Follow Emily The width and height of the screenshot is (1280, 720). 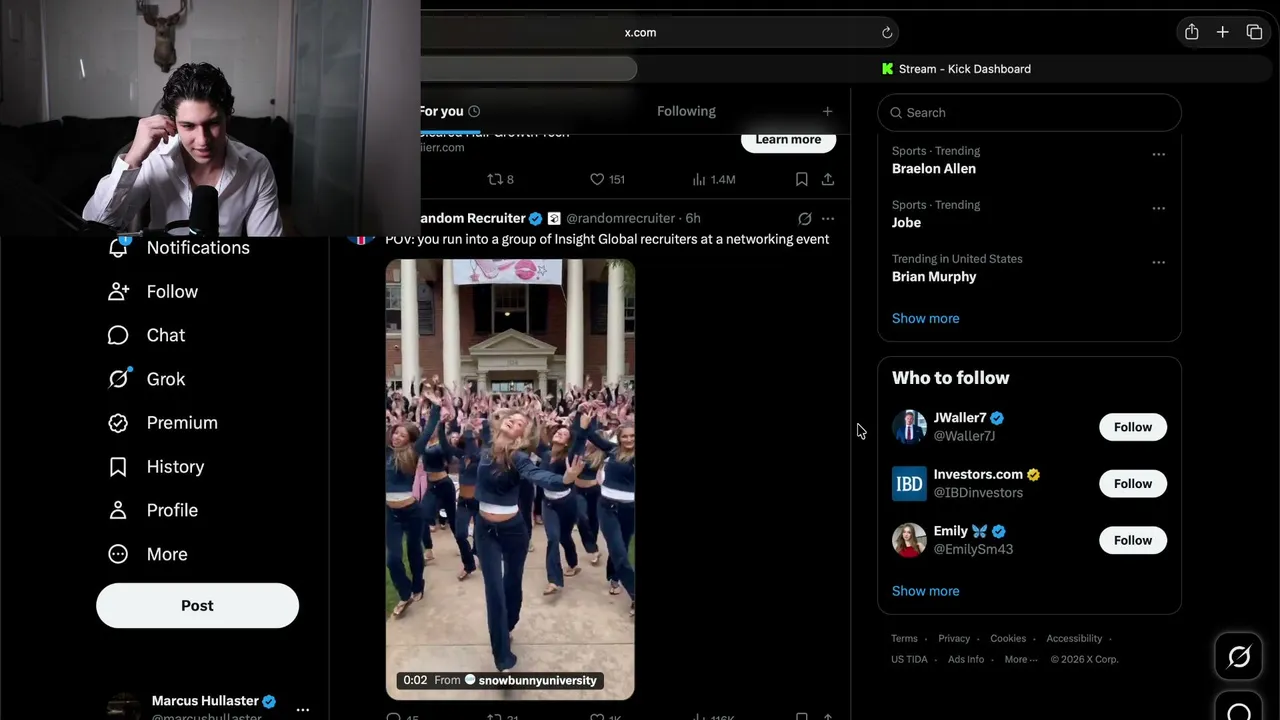pyautogui.click(x=1133, y=540)
